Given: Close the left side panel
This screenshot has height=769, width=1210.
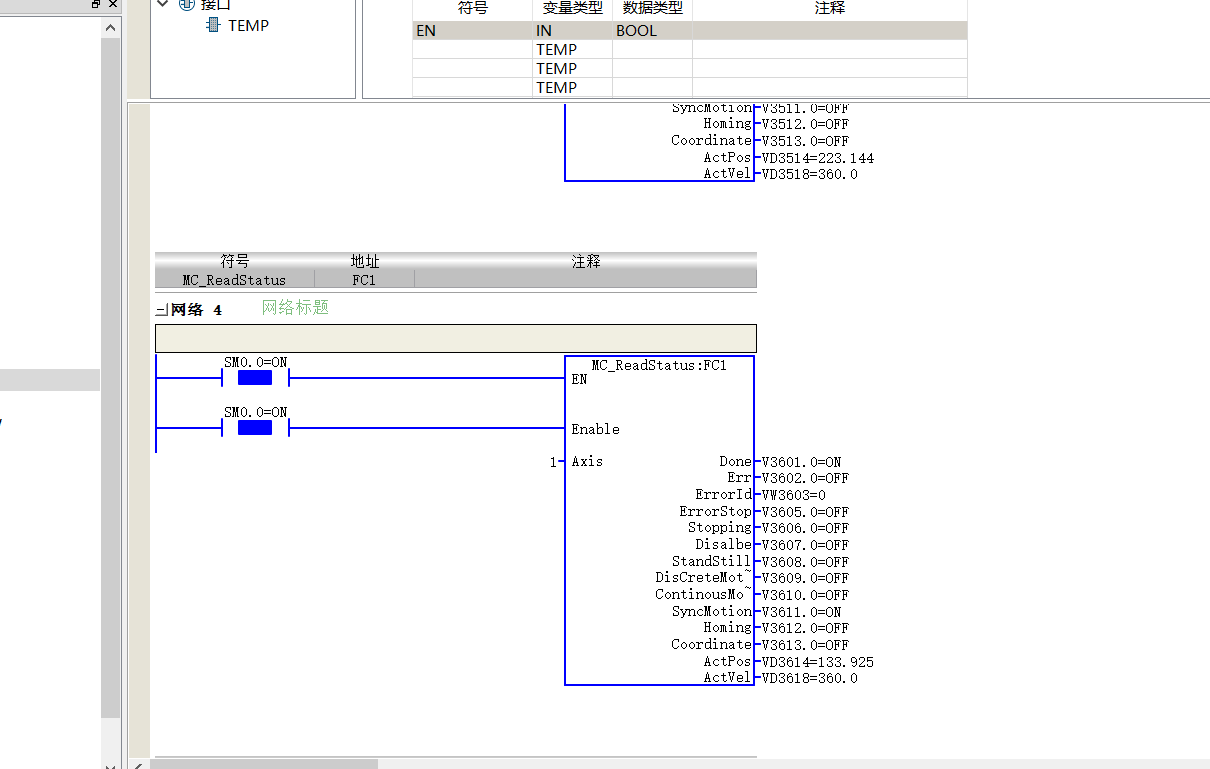Looking at the screenshot, I should 112,4.
